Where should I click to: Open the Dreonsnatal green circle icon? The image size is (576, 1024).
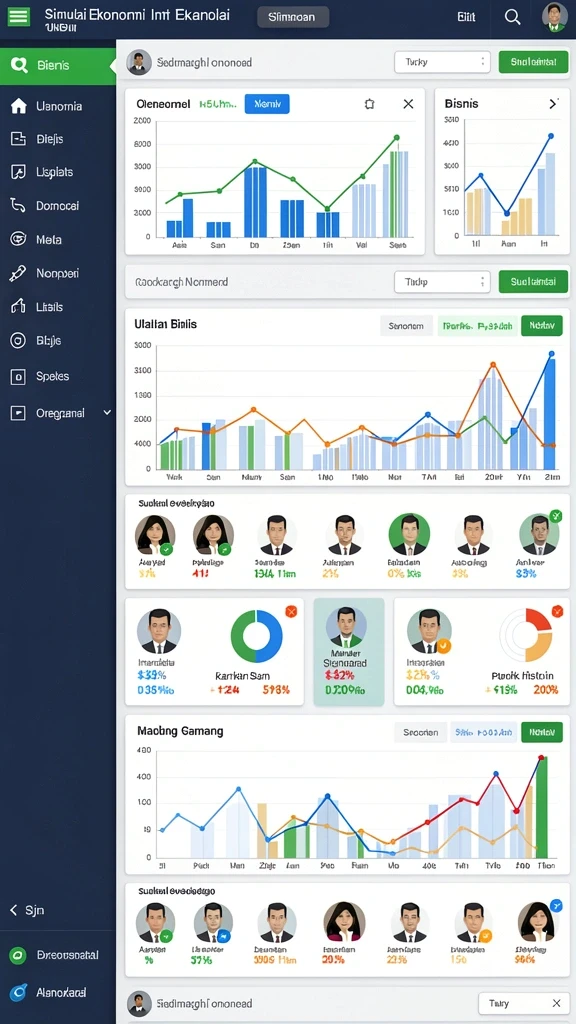tap(18, 955)
